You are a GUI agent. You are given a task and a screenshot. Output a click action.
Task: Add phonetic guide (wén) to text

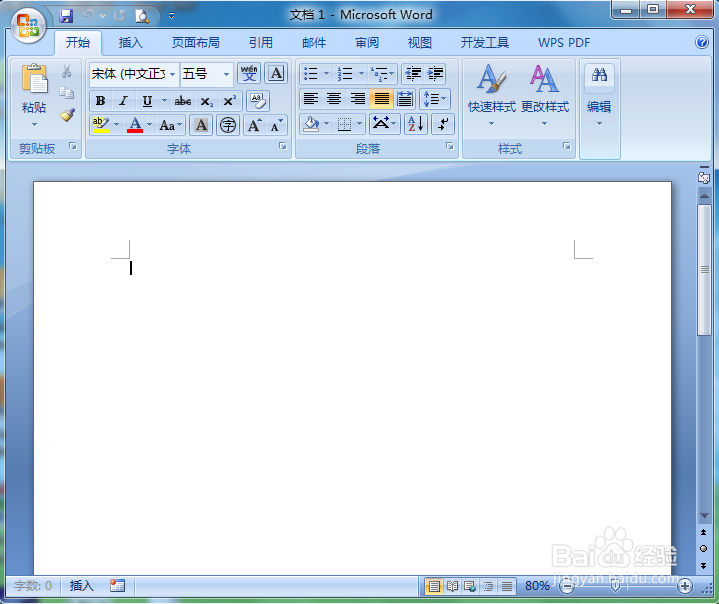tap(249, 73)
